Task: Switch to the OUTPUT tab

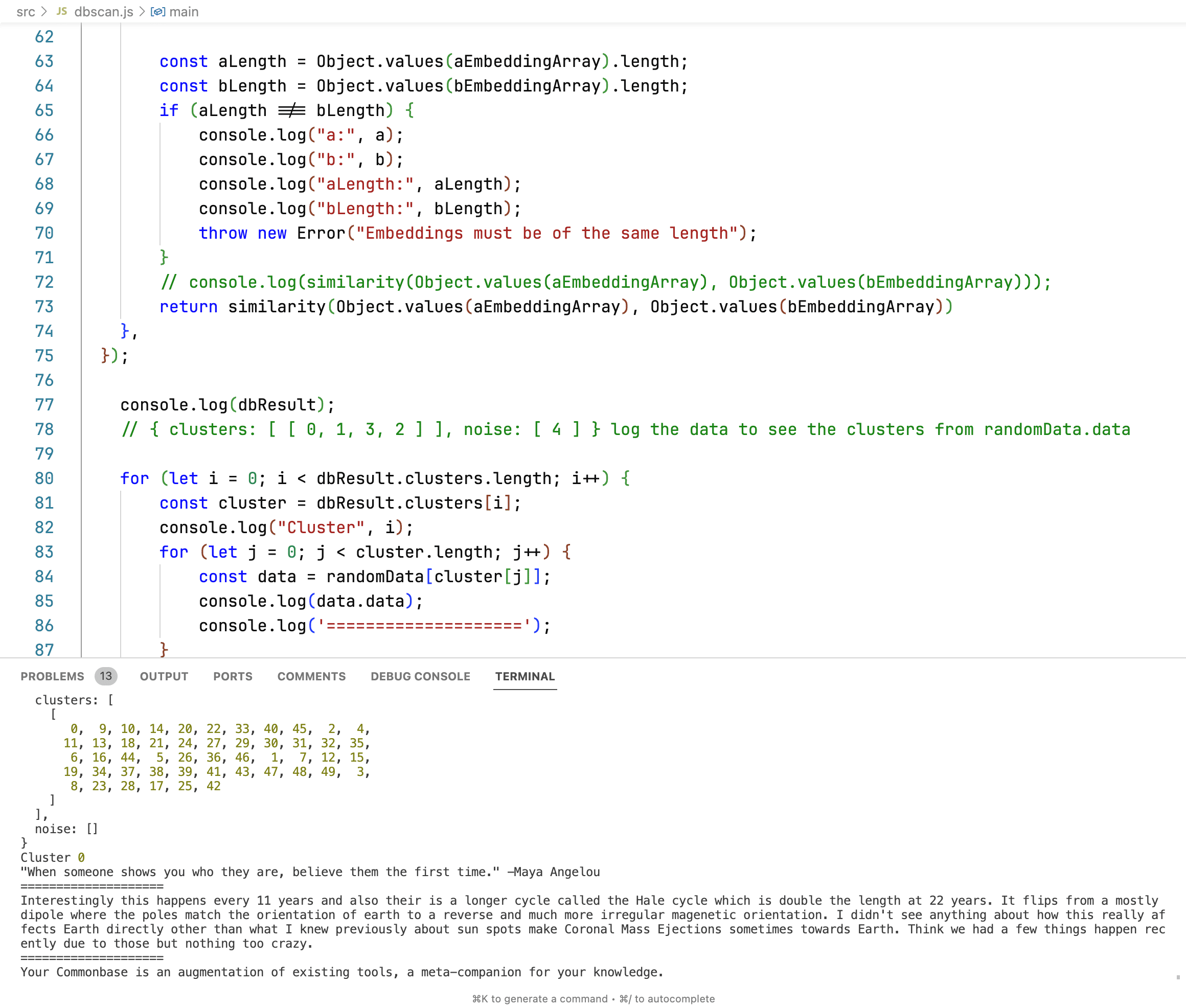Action: click(x=164, y=676)
